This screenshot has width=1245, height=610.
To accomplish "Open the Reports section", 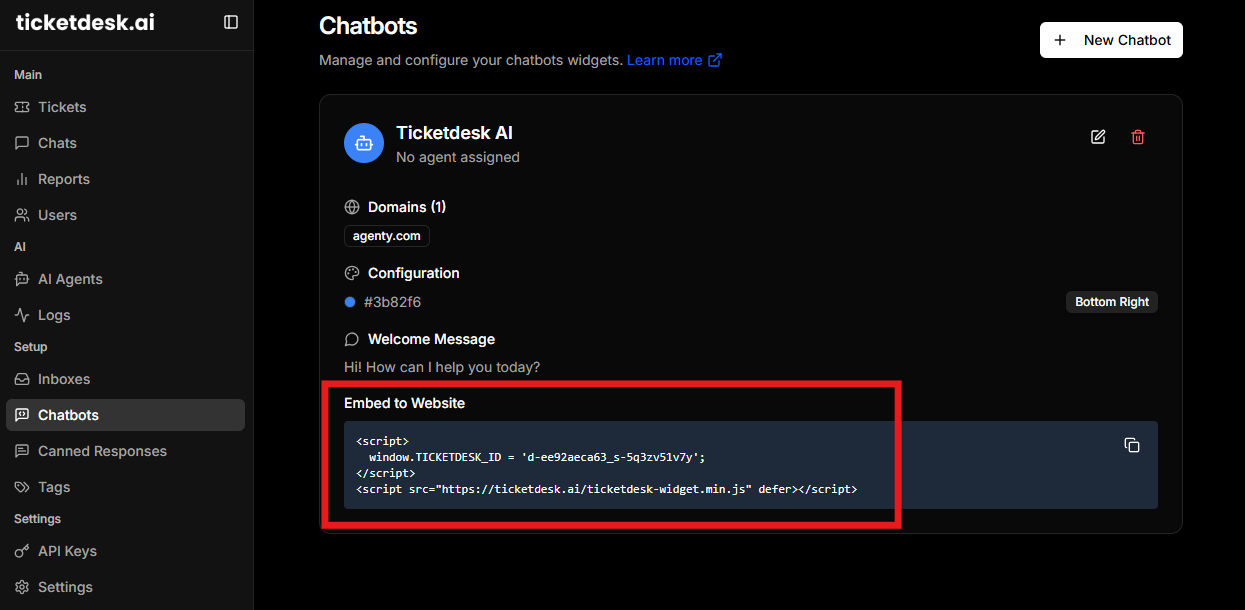I will coord(125,179).
